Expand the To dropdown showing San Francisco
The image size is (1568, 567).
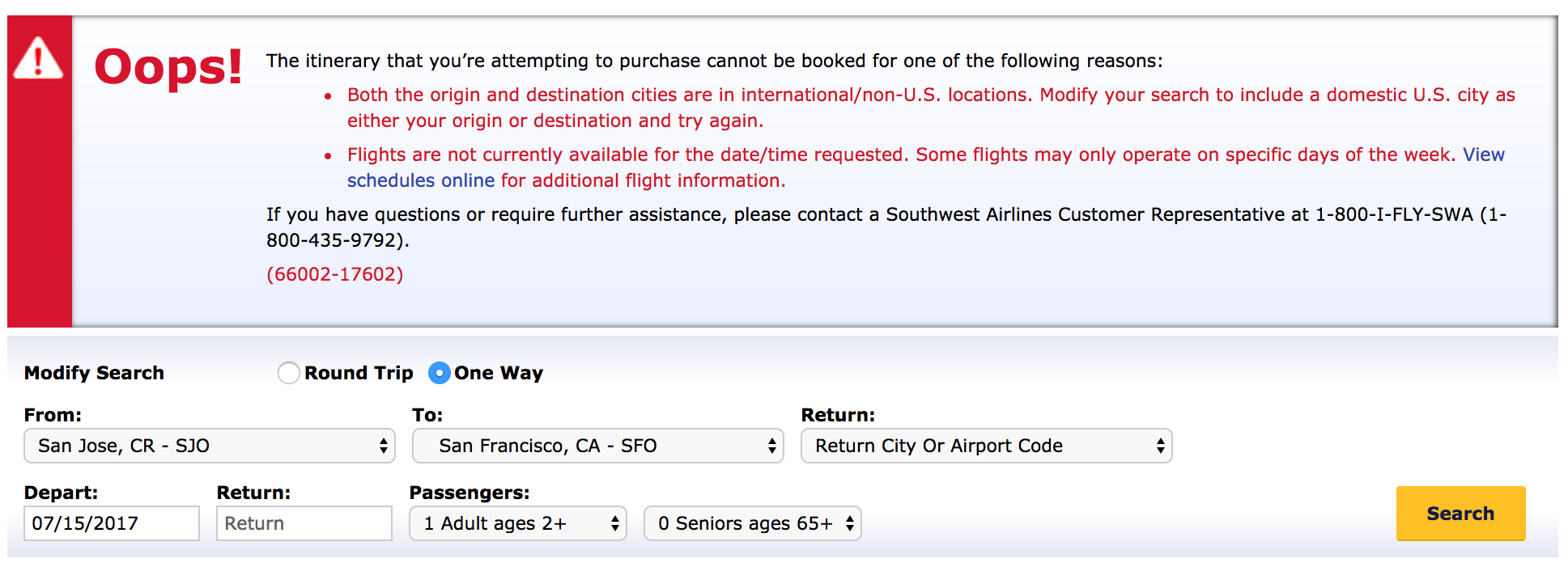597,446
